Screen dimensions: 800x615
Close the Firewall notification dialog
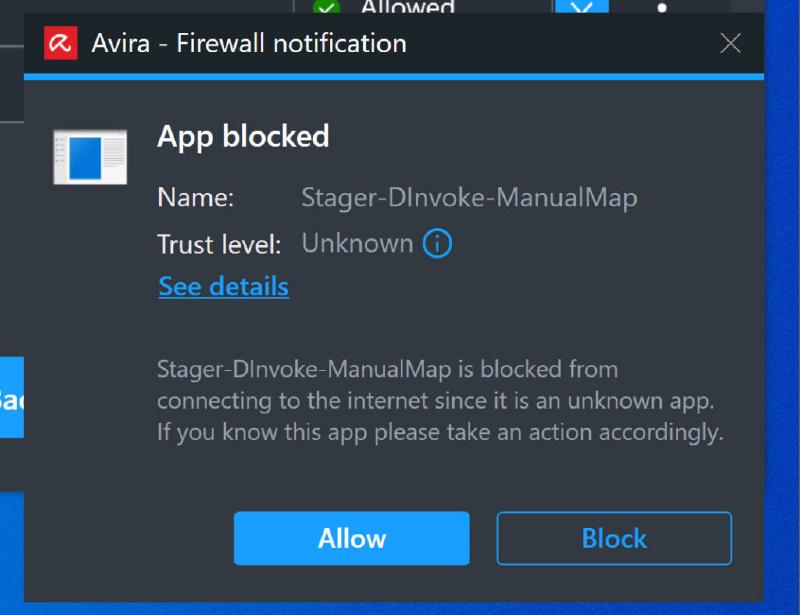coord(731,43)
